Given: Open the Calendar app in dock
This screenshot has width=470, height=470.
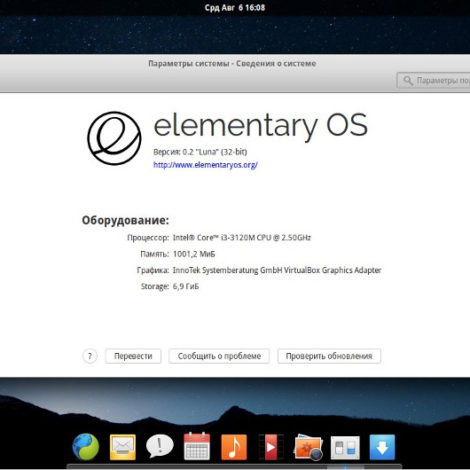Looking at the screenshot, I should pos(197,446).
